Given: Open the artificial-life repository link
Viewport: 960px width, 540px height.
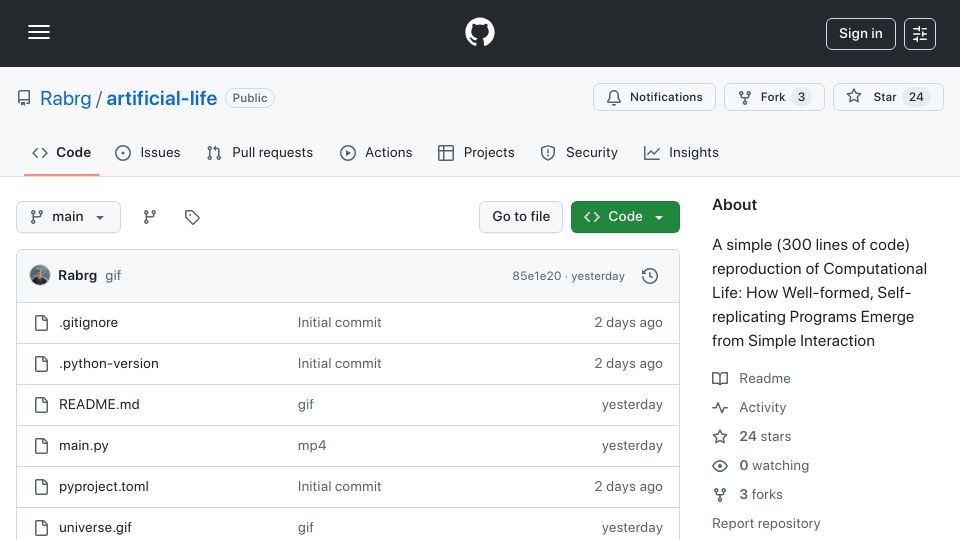Looking at the screenshot, I should [162, 98].
